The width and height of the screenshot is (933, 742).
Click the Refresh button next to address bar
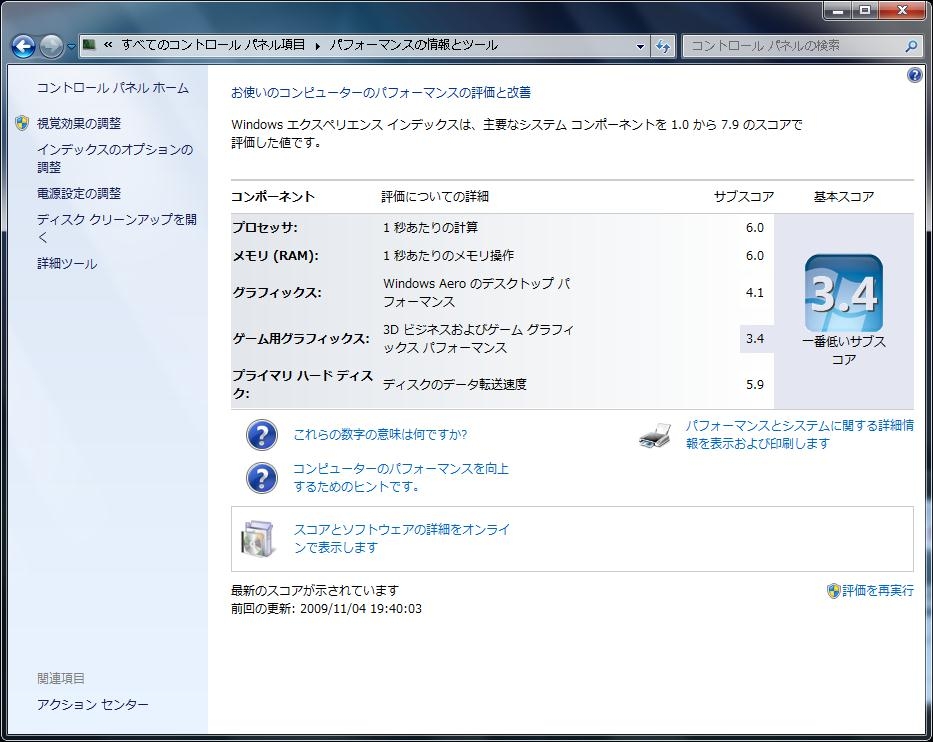[x=663, y=46]
